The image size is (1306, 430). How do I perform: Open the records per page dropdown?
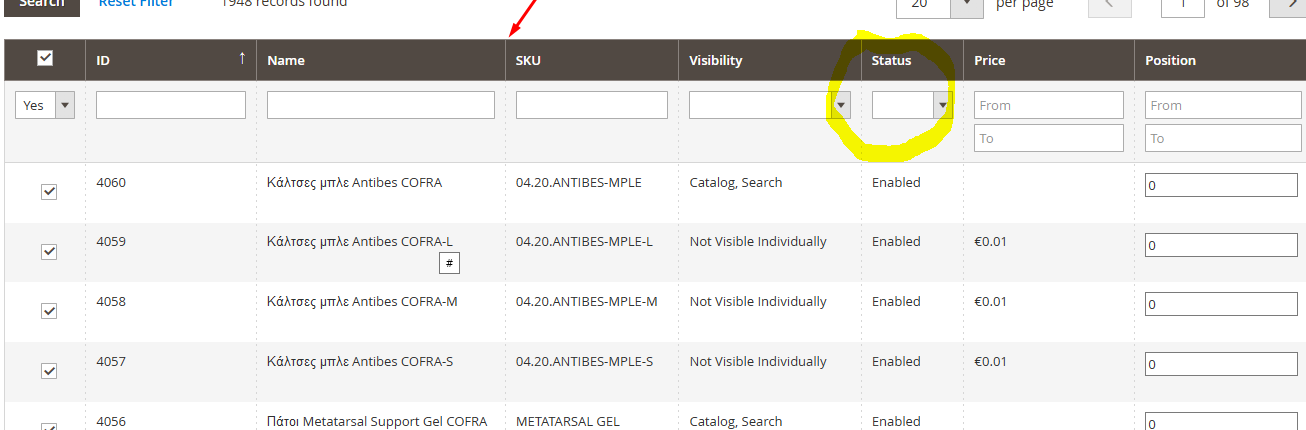(x=939, y=5)
